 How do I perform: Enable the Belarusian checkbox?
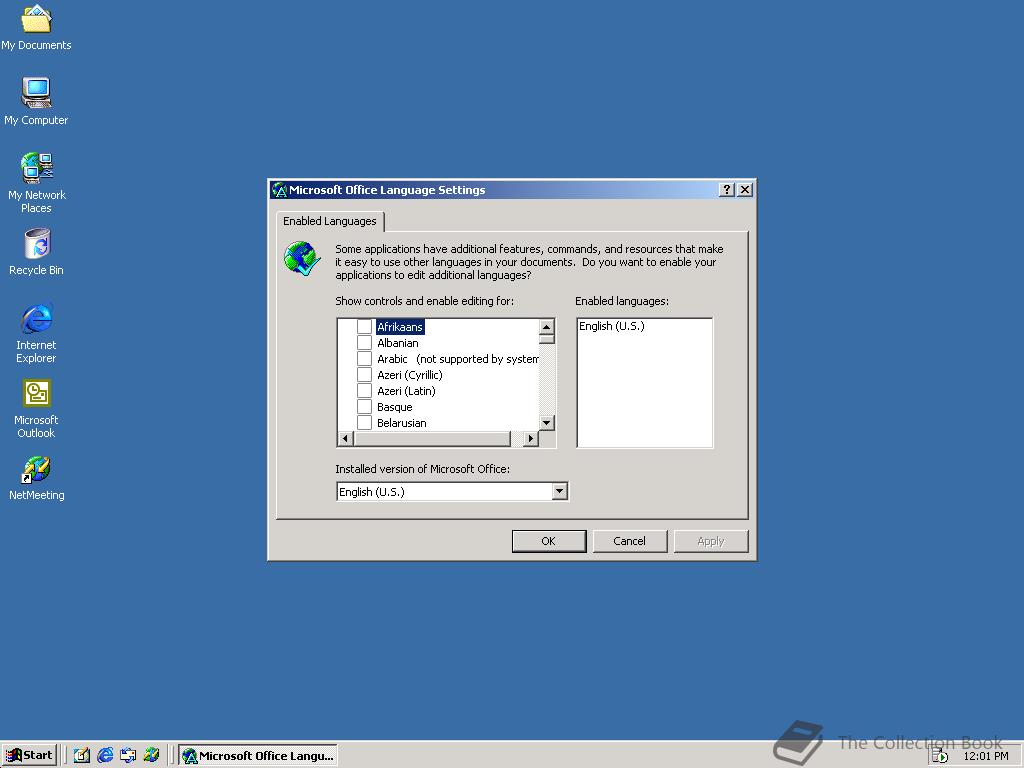point(364,423)
